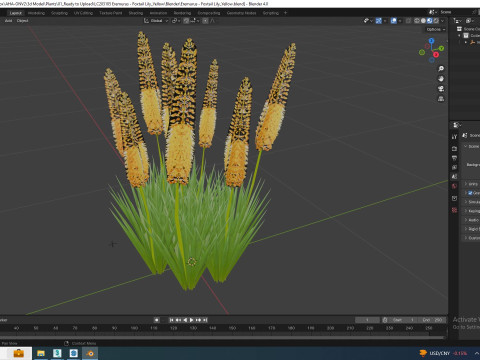Switch to the Texture Paint workspace

point(111,13)
